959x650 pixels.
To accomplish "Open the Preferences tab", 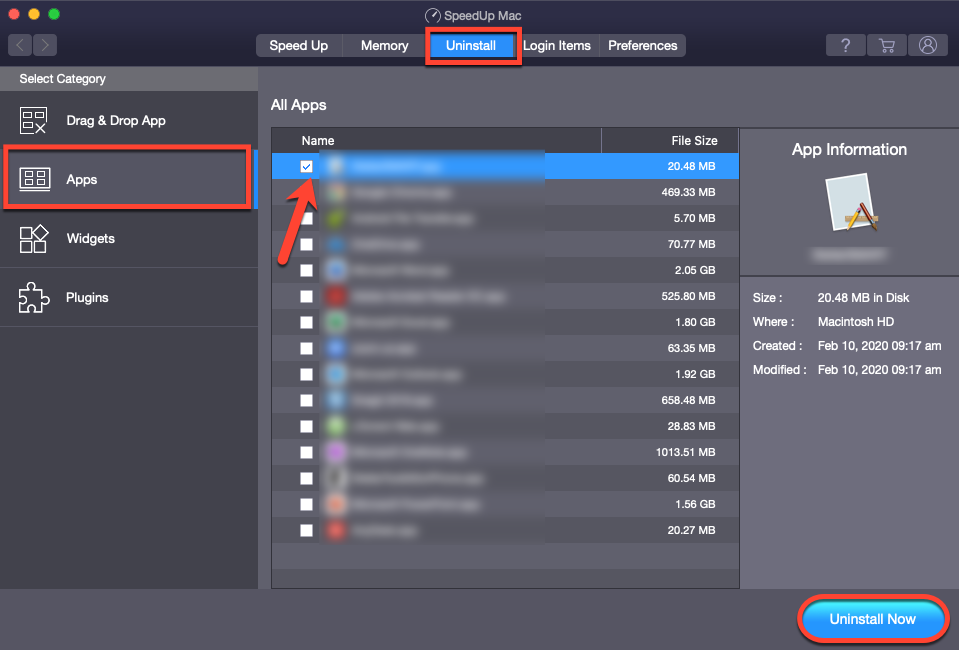I will [x=642, y=46].
